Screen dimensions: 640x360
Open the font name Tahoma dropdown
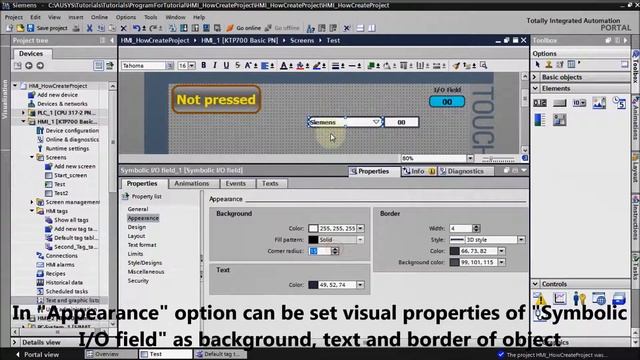[x=169, y=66]
